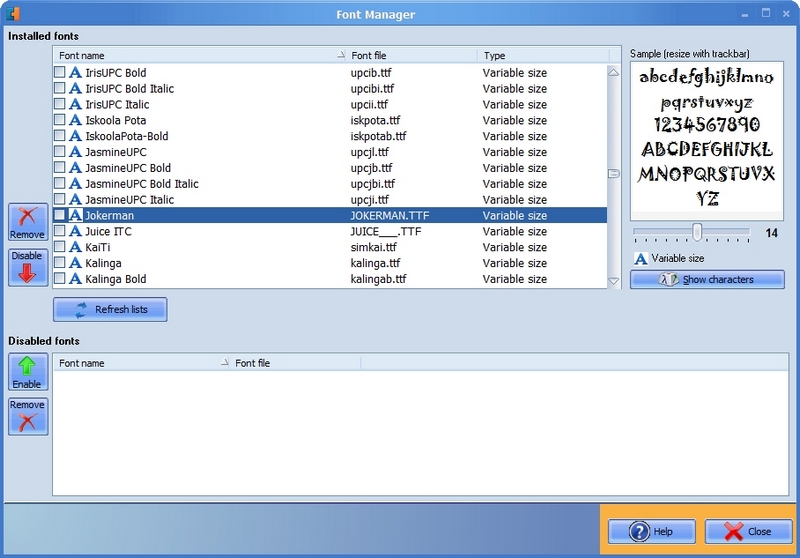Screen dimensions: 800x558
Task: Maximize the Font Manager window
Action: click(x=765, y=13)
